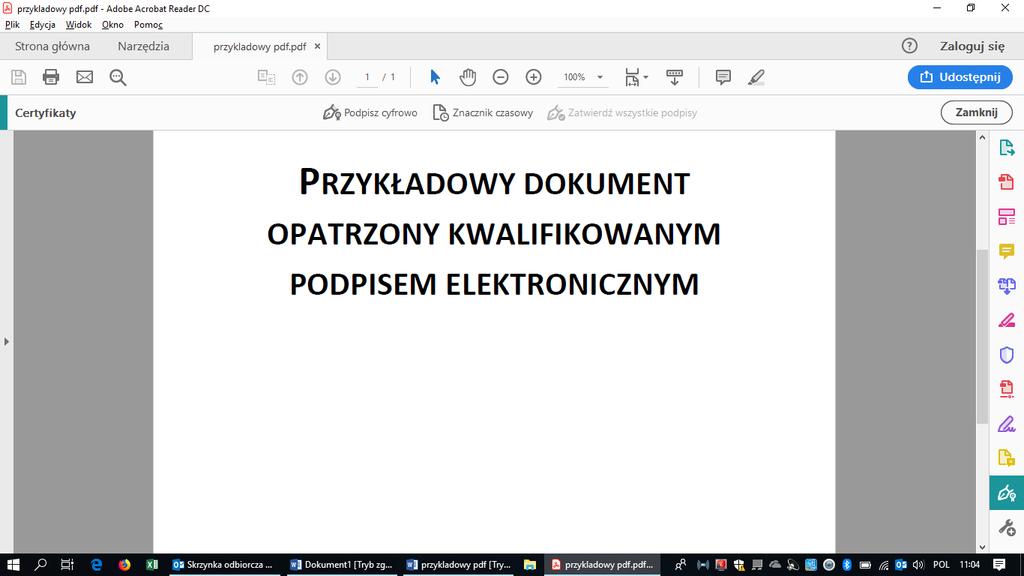This screenshot has width=1024, height=576.
Task: Open the fit page options icon
Action: click(636, 77)
